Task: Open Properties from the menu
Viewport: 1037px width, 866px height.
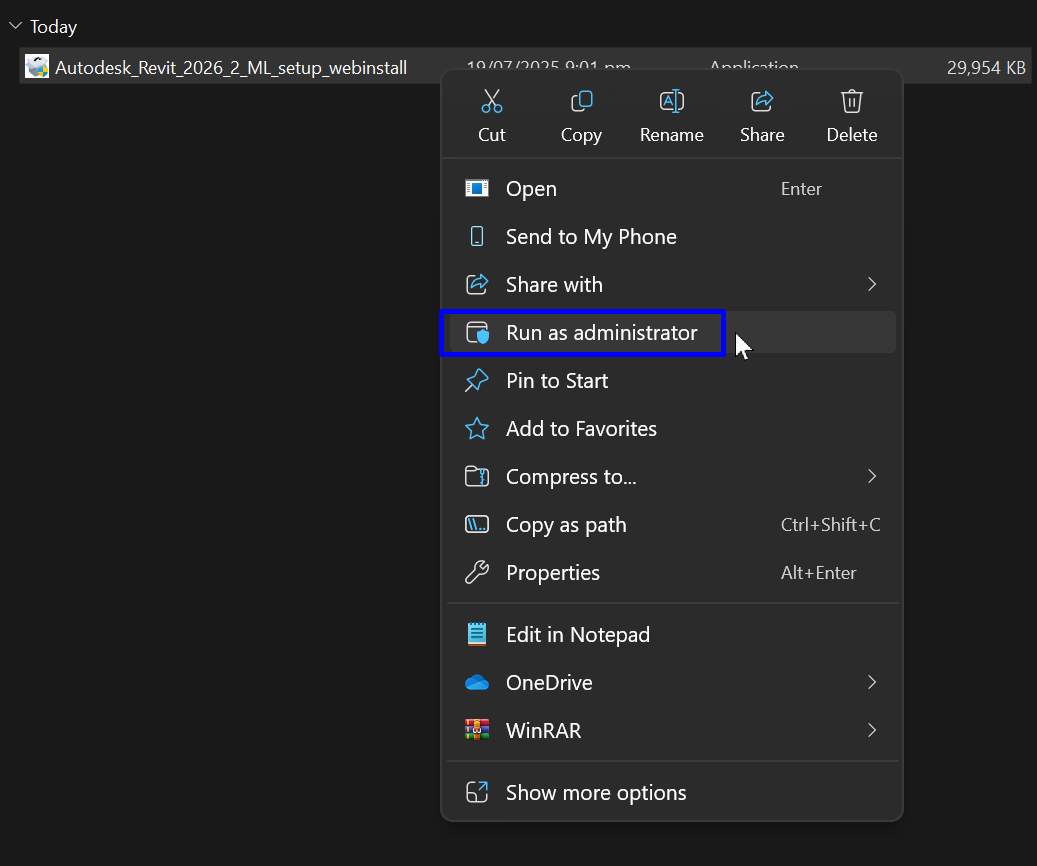Action: coord(553,572)
